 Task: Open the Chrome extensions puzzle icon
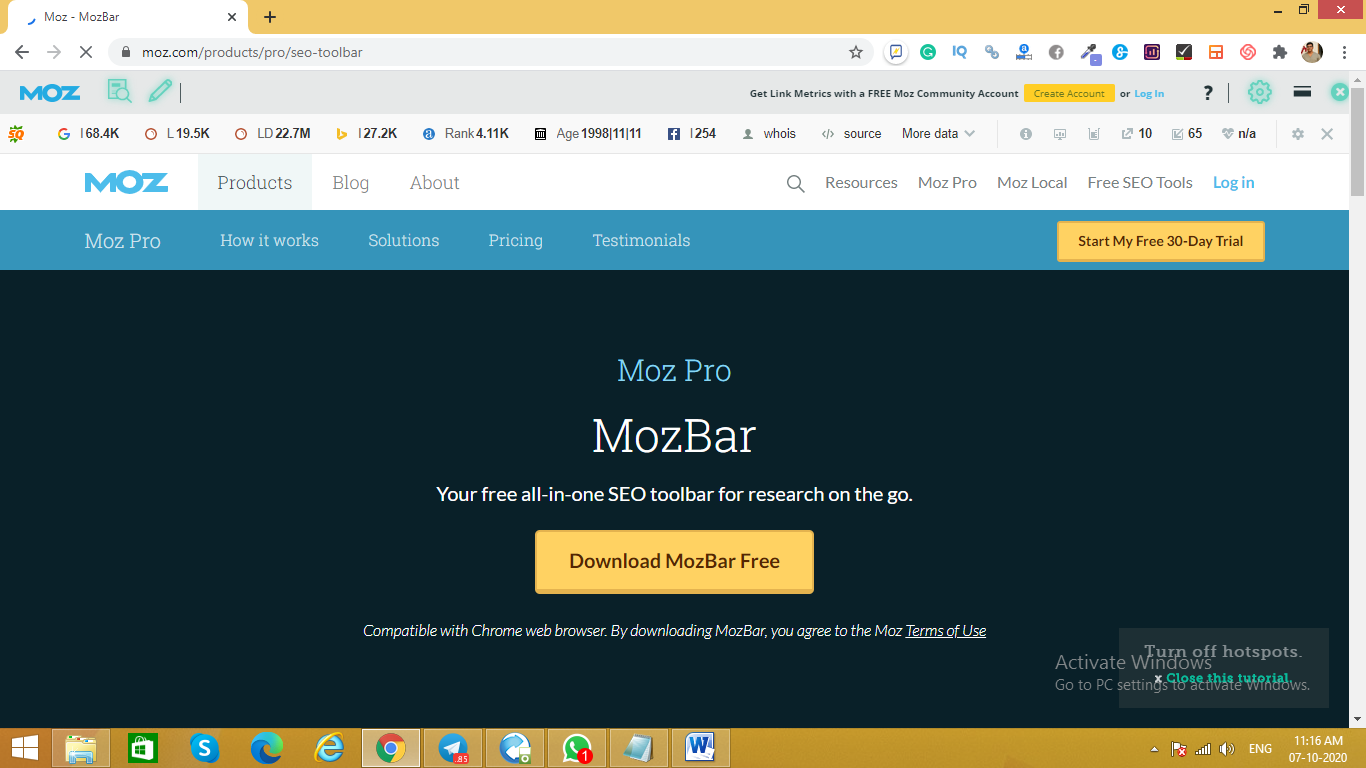tap(1279, 52)
